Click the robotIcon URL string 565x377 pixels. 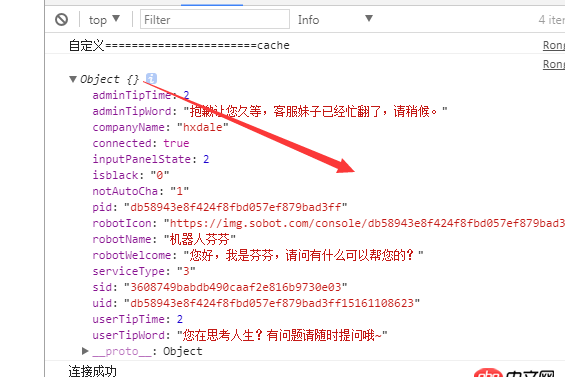(364, 223)
